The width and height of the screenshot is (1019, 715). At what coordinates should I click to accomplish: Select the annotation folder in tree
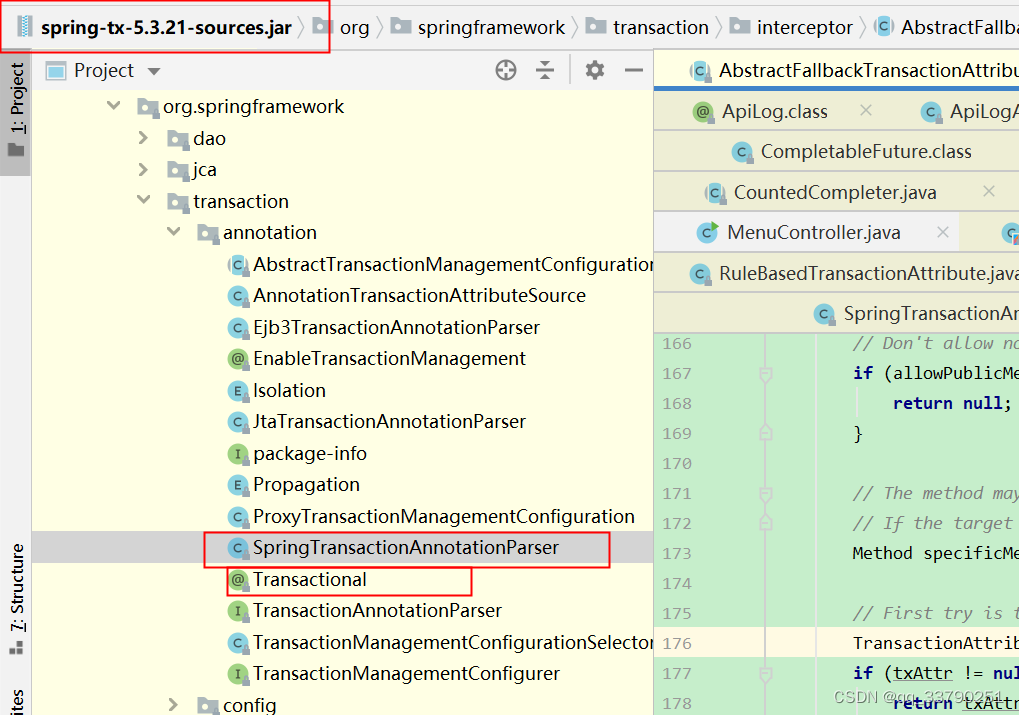coord(257,233)
